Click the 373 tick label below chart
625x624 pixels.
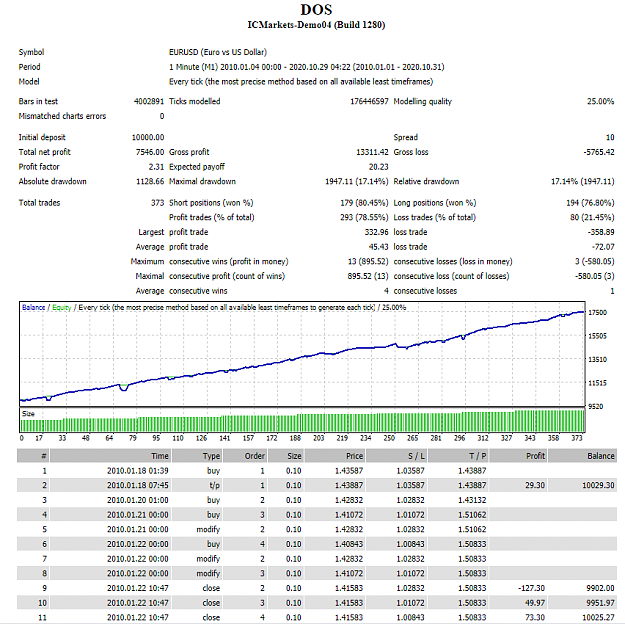click(577, 438)
